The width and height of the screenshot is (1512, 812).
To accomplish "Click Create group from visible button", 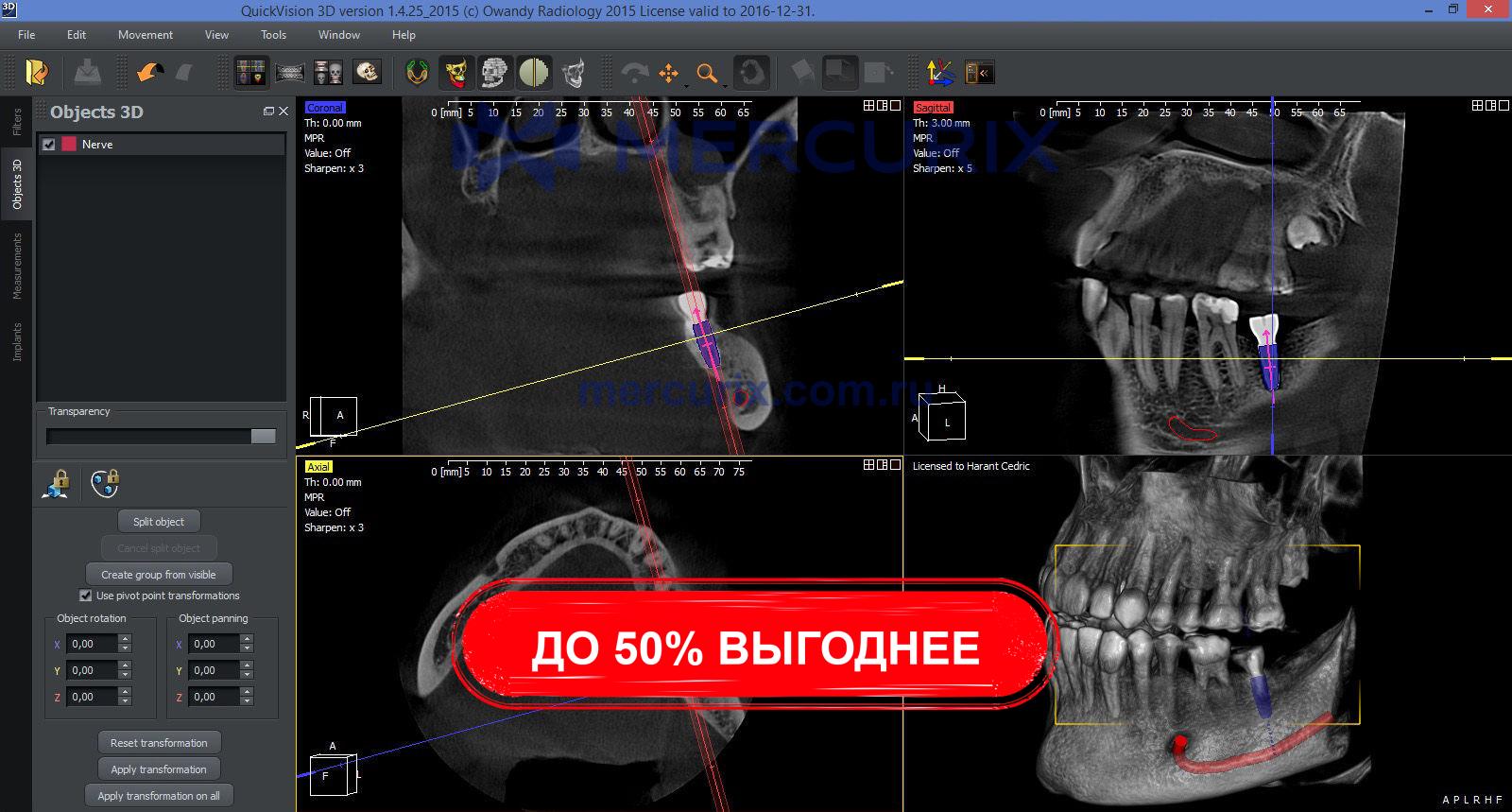I will 159,575.
